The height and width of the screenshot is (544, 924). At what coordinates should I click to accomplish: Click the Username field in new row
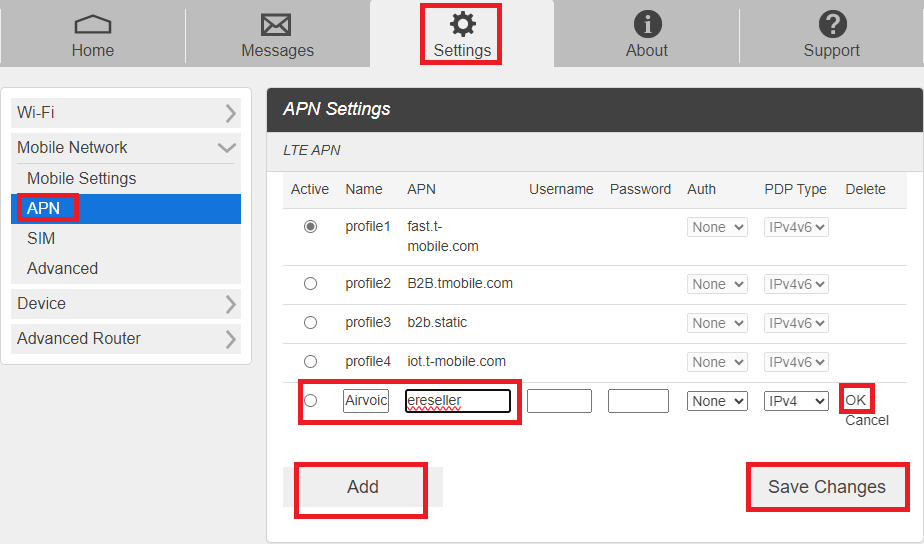(x=559, y=401)
